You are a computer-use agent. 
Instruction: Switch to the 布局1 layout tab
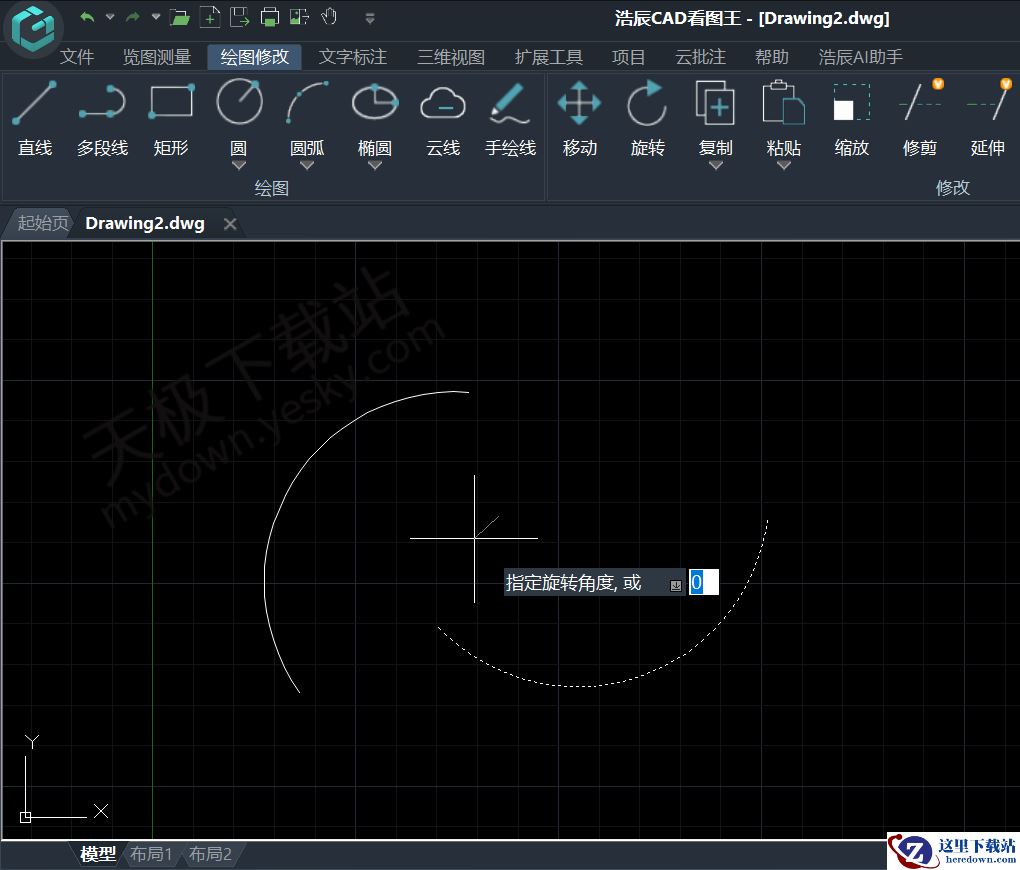(151, 854)
